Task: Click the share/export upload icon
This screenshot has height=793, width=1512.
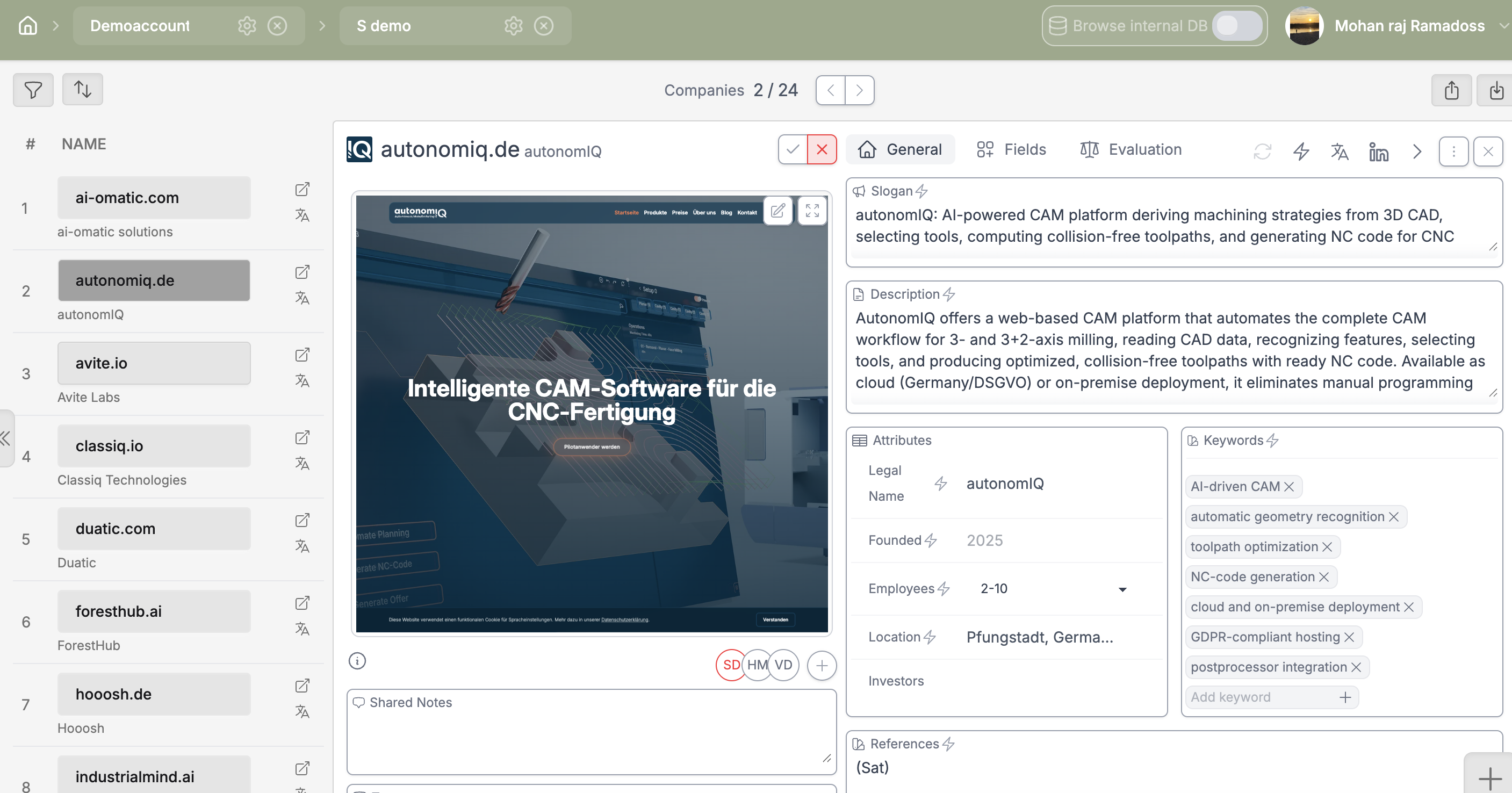Action: pyautogui.click(x=1451, y=90)
